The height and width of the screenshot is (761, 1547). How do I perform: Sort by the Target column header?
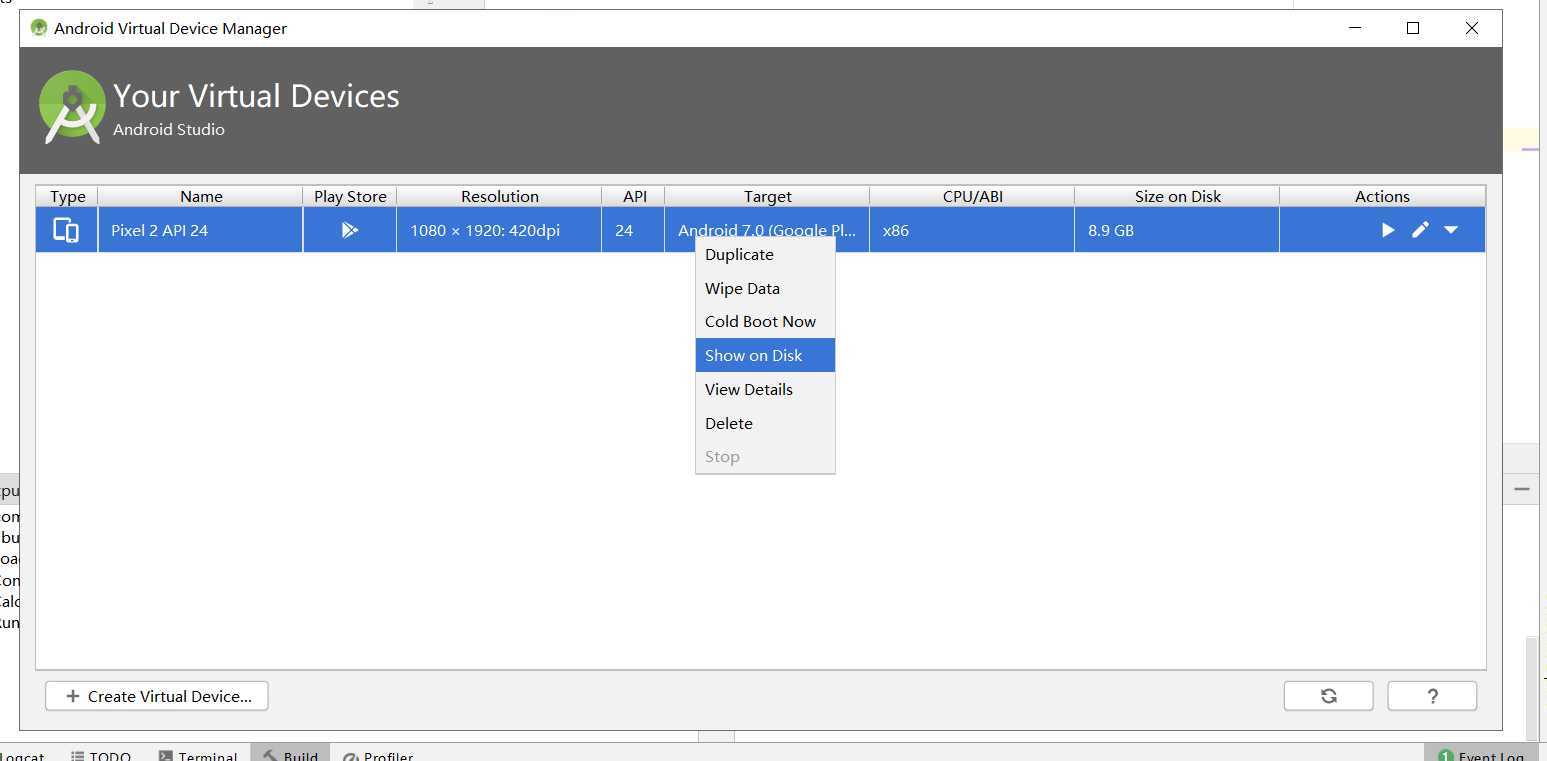767,196
